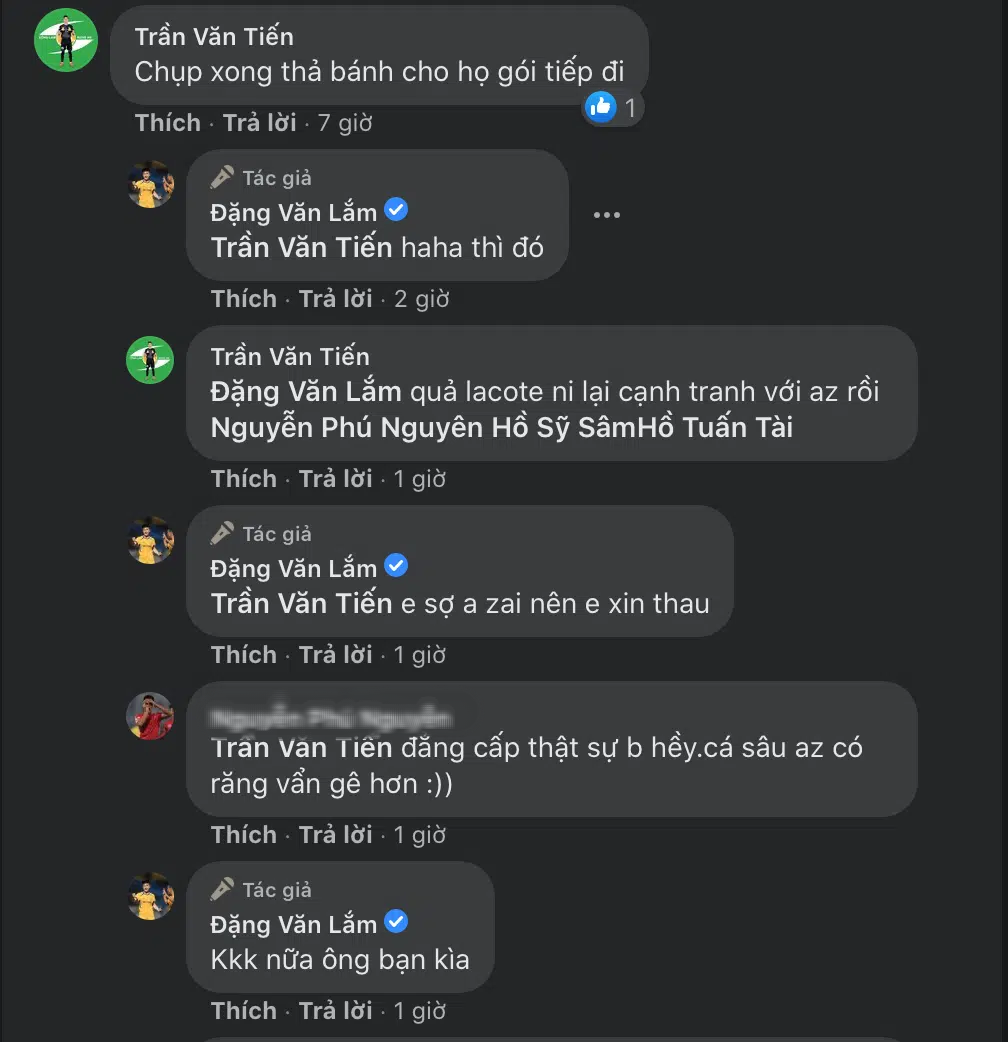This screenshot has height=1042, width=1008.
Task: Like the "Chụp xong thả bánh" comment via Thích
Action: (168, 123)
